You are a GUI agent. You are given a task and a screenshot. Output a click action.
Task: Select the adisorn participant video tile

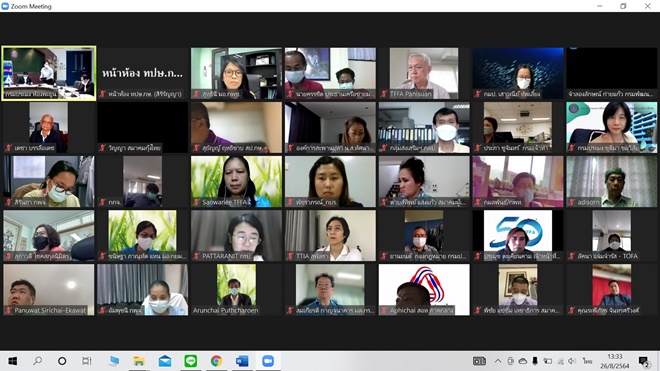pyautogui.click(x=612, y=181)
